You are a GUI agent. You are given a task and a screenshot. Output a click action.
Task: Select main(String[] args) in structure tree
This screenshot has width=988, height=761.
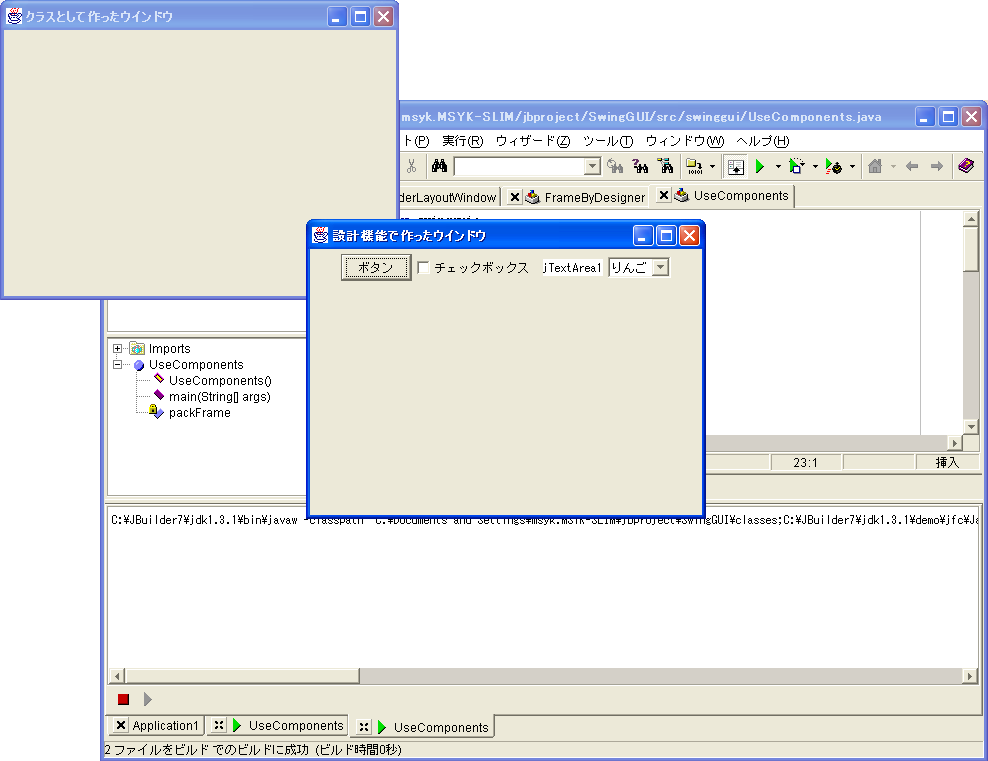[219, 397]
